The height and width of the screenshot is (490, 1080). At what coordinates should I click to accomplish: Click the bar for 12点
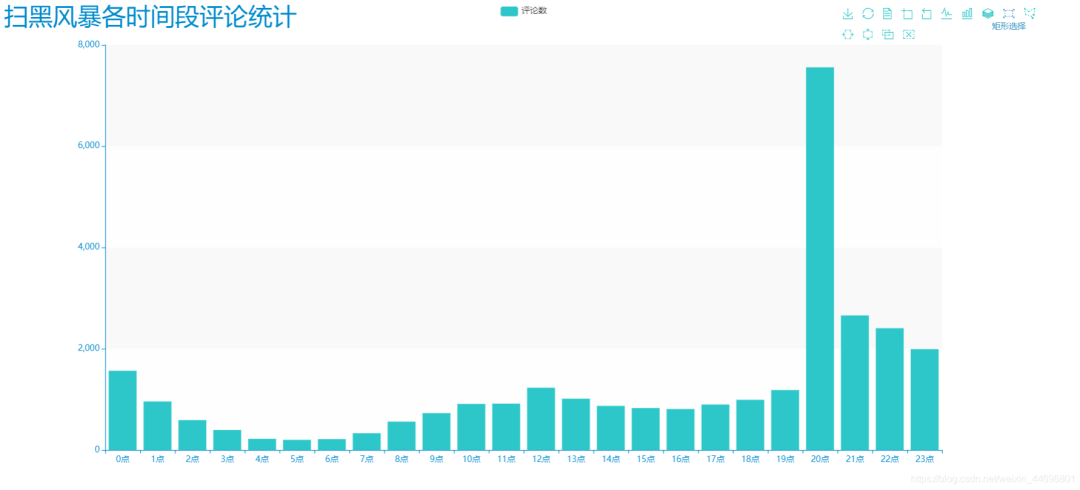(x=541, y=419)
